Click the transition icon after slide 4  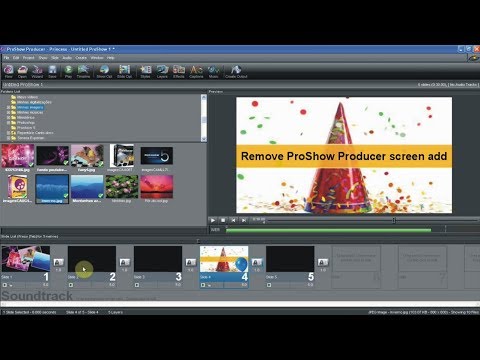point(257,262)
